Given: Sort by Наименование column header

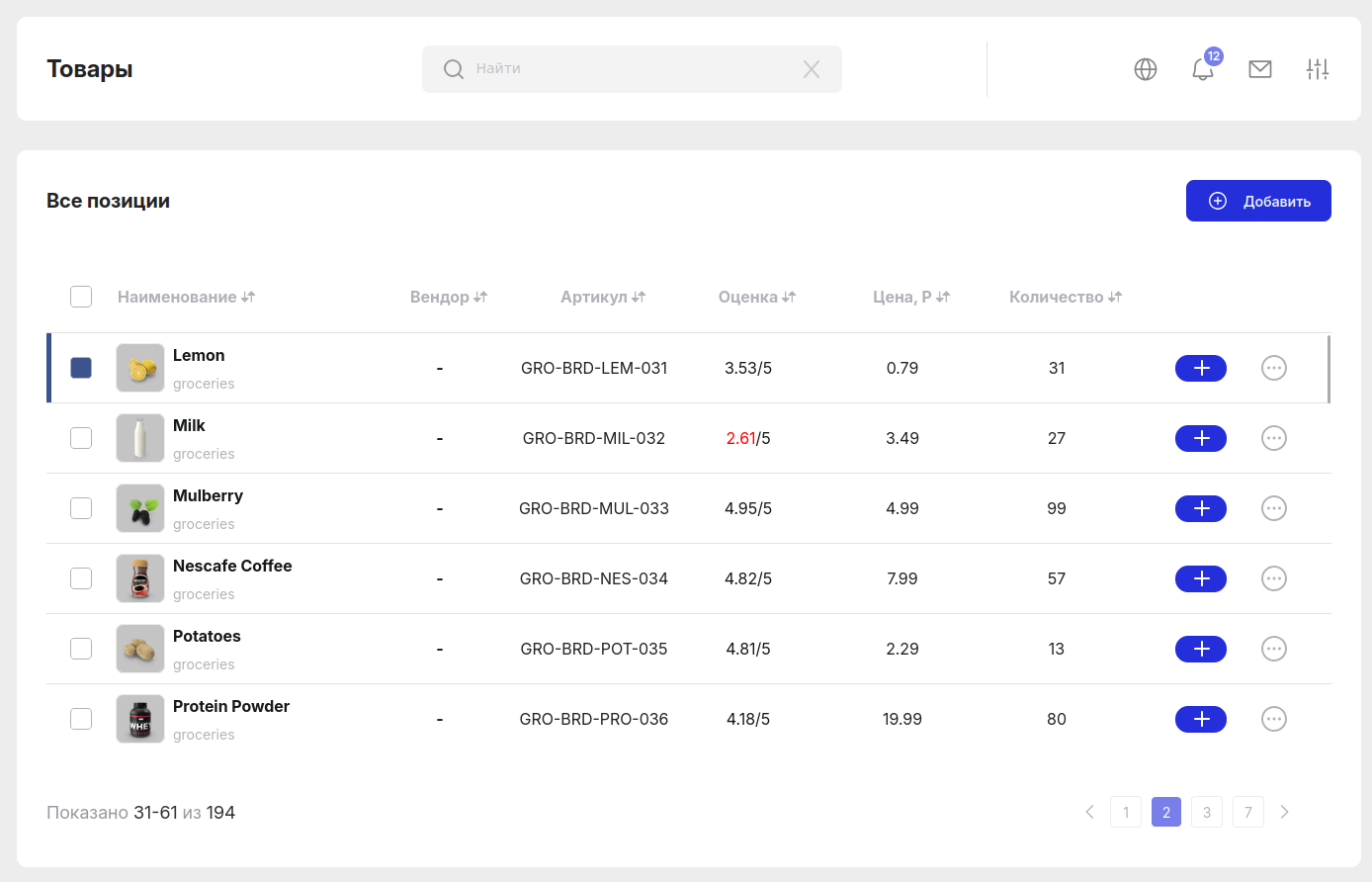Looking at the screenshot, I should click(186, 297).
